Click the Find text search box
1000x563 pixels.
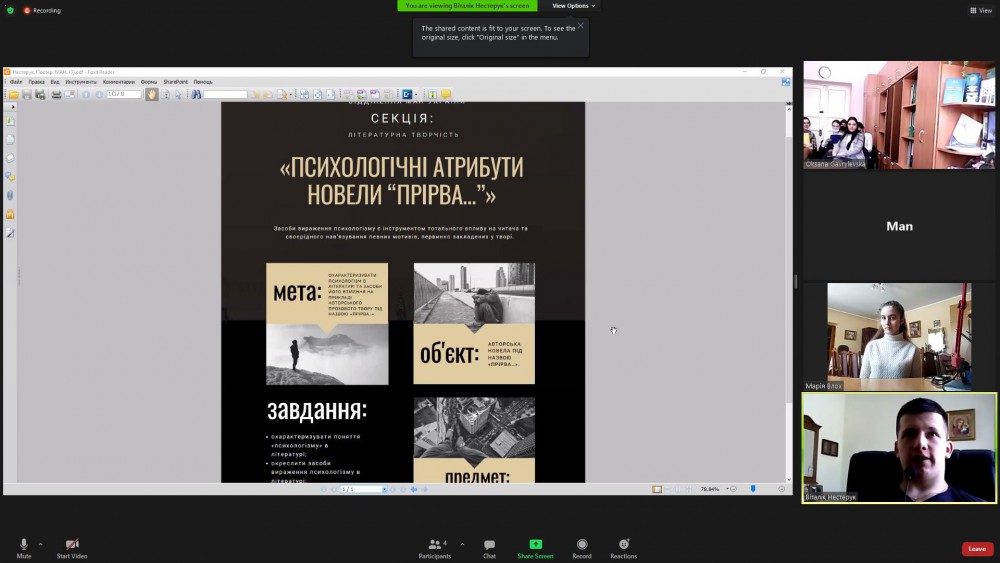(x=225, y=94)
